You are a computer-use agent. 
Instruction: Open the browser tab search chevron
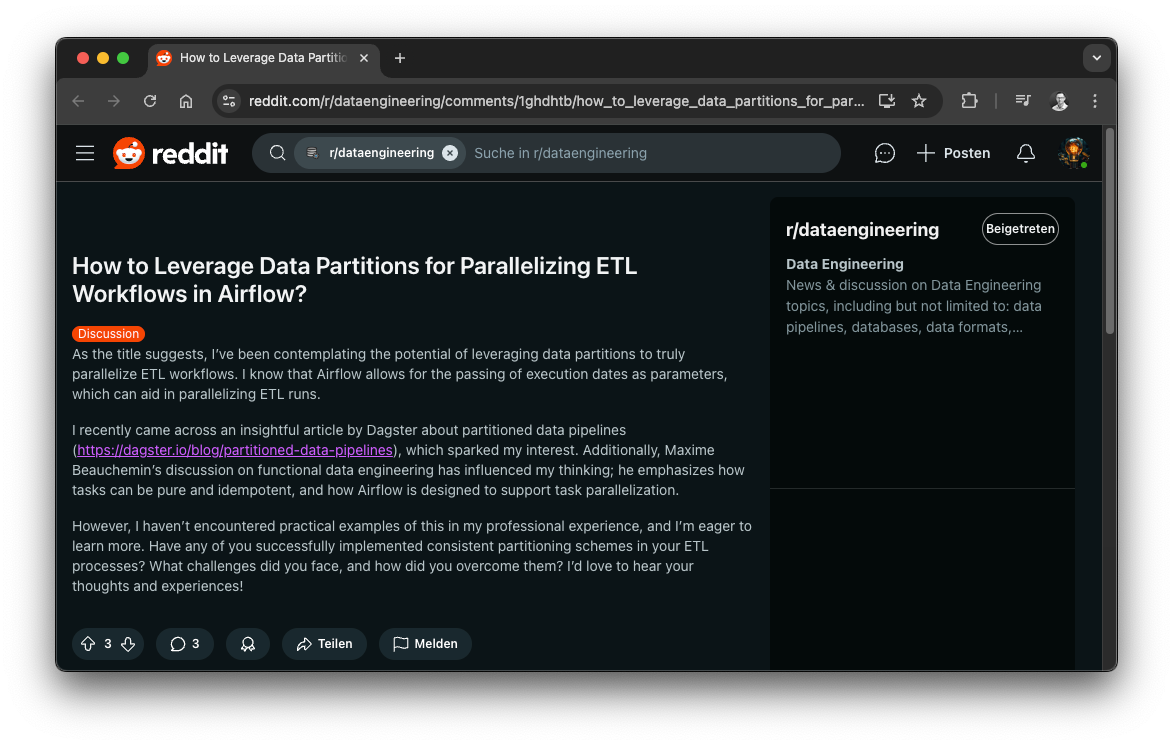click(1097, 58)
